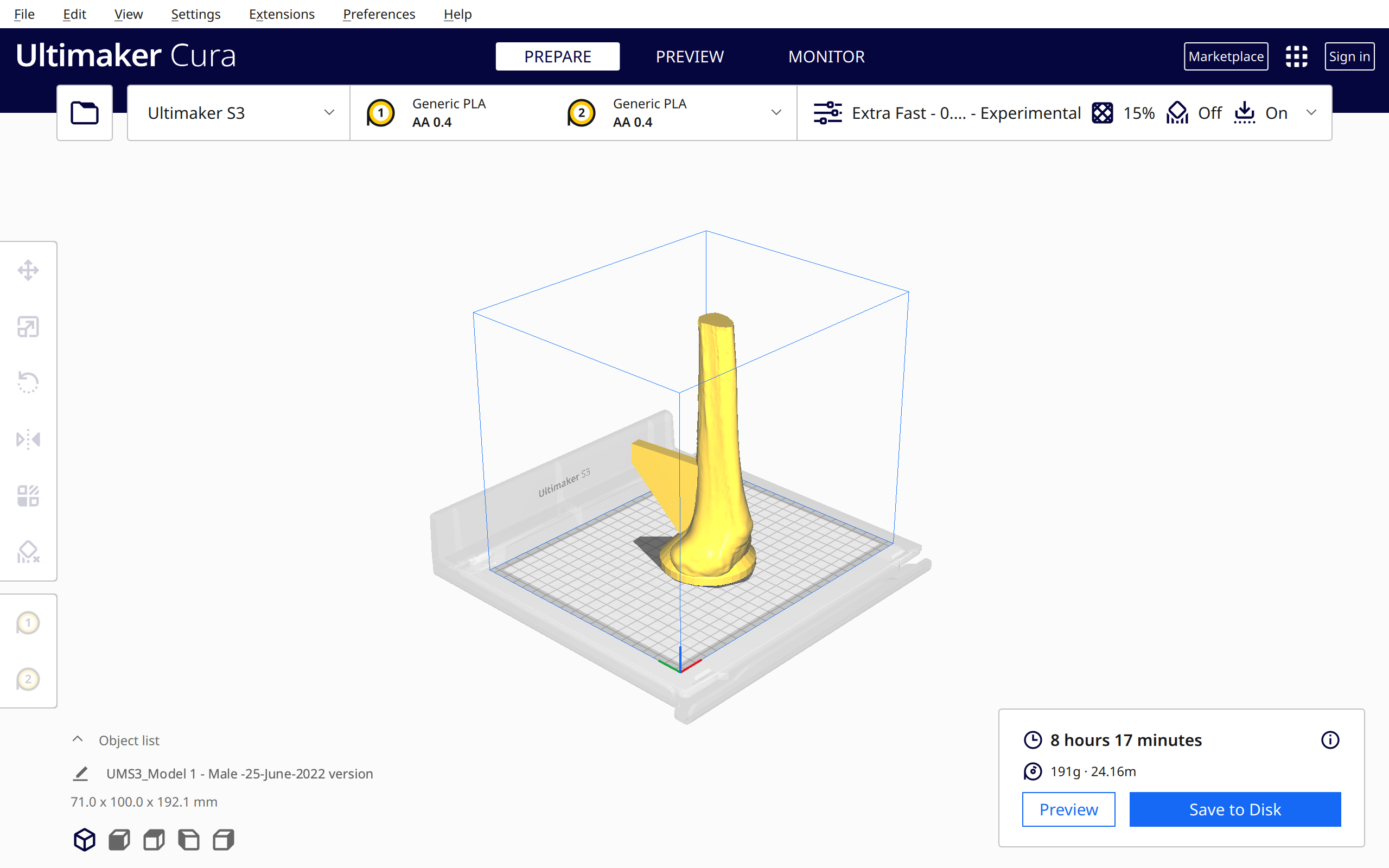
Task: Select the Move tool in left toolbar
Action: click(28, 270)
